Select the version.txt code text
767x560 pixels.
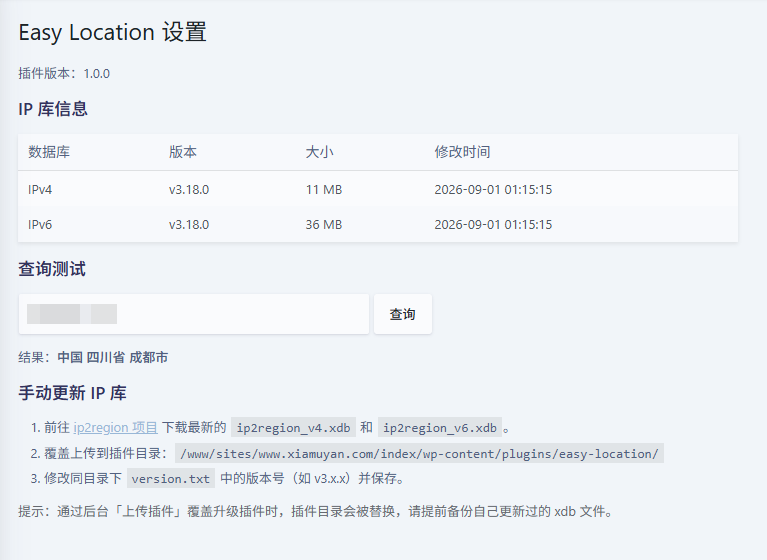point(171,478)
